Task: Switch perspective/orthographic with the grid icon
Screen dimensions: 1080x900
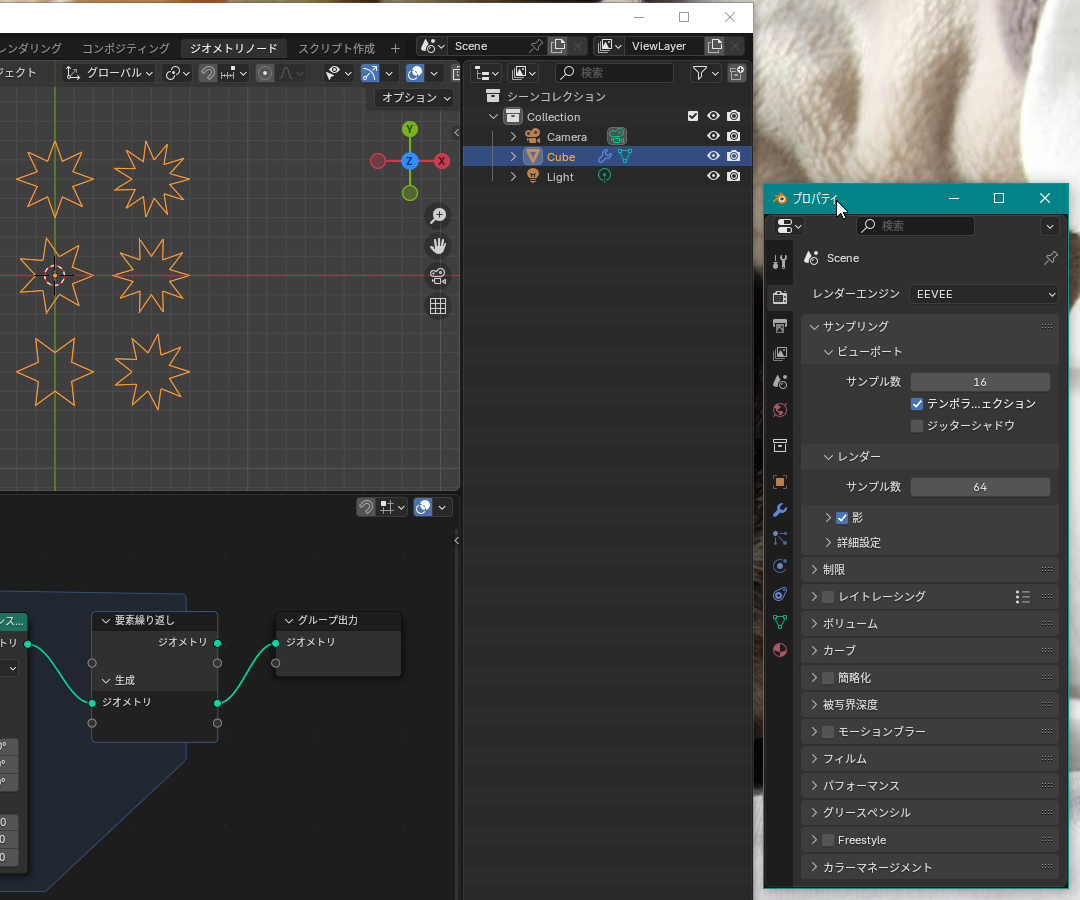Action: click(438, 307)
